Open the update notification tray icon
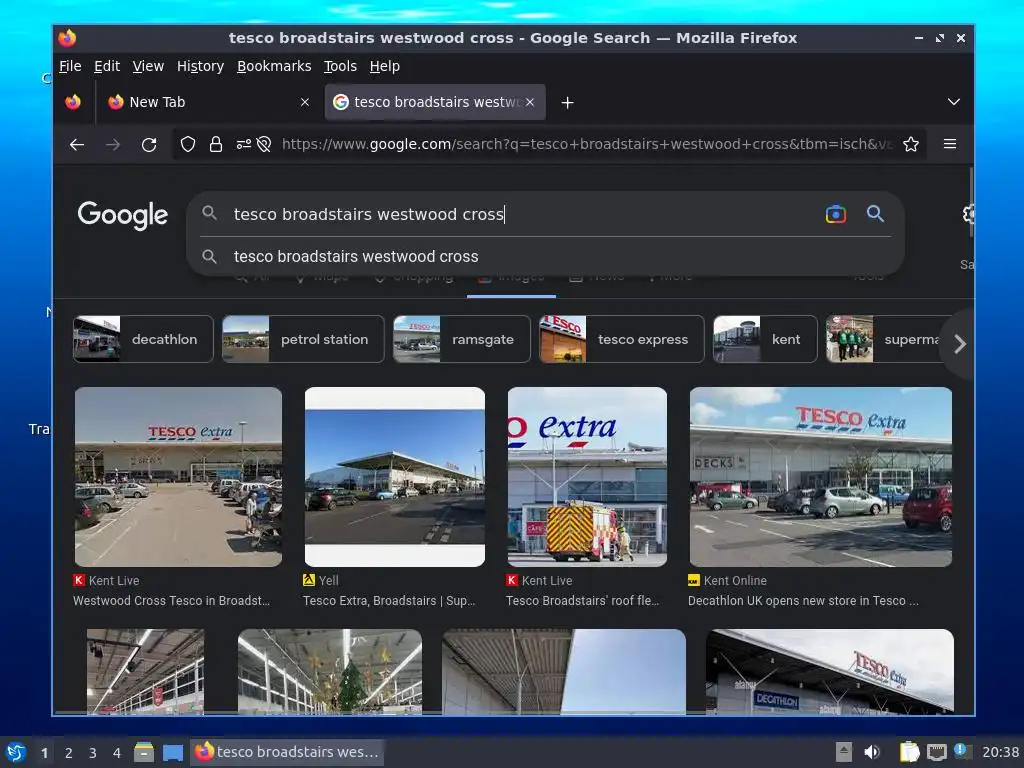 click(962, 751)
